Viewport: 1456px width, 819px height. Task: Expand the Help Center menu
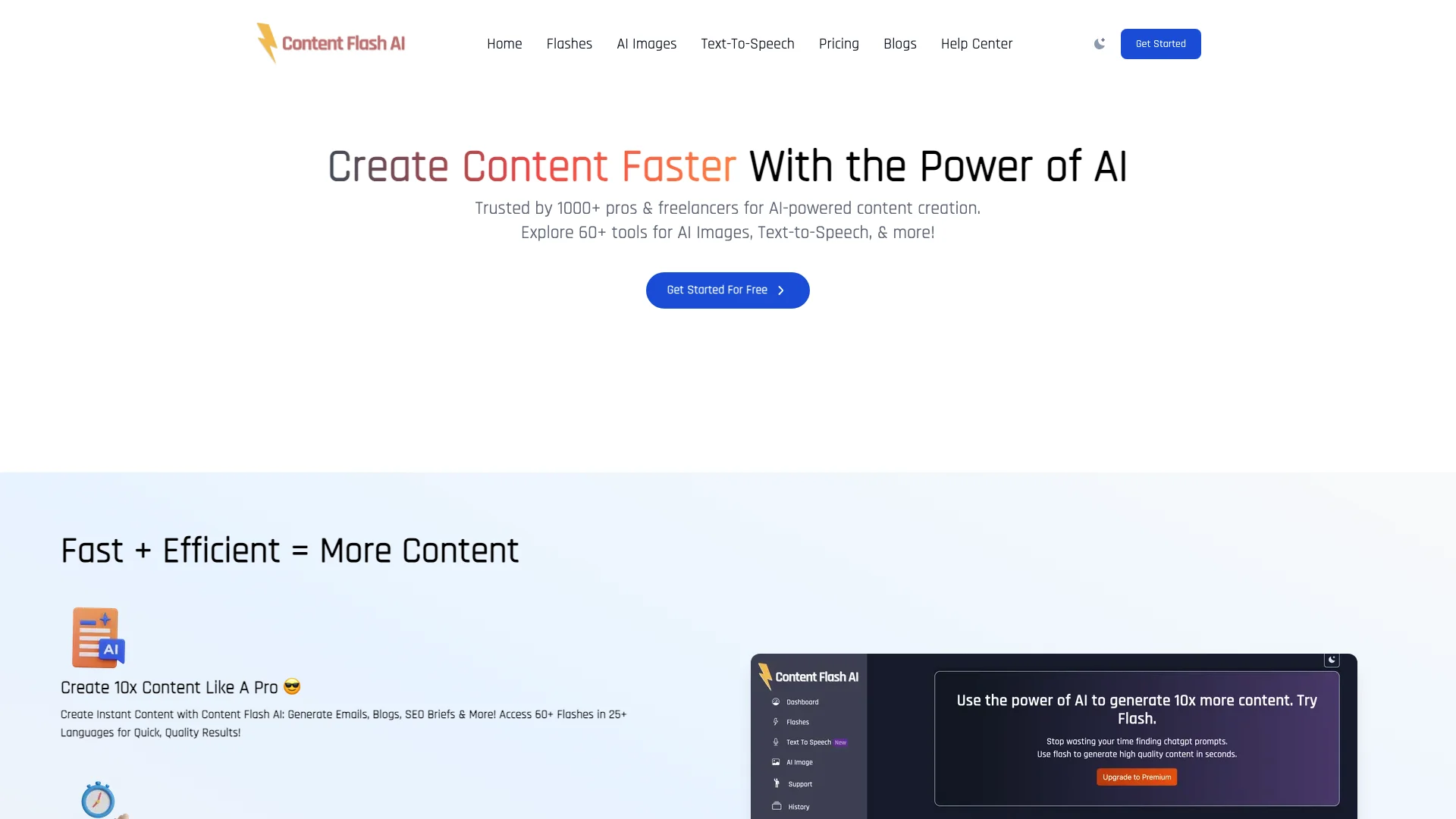[x=977, y=44]
